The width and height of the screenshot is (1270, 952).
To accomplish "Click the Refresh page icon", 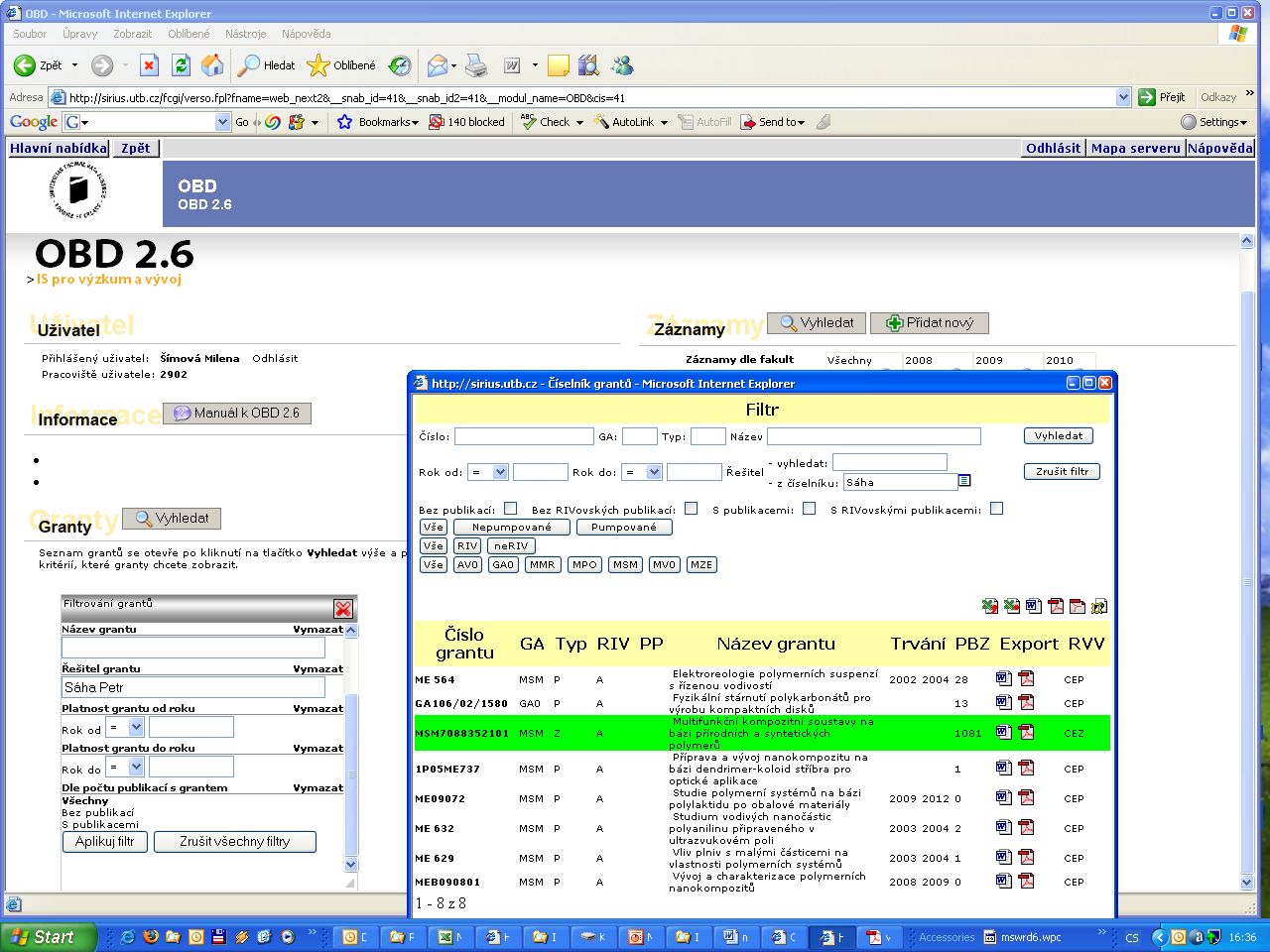I will [x=181, y=65].
